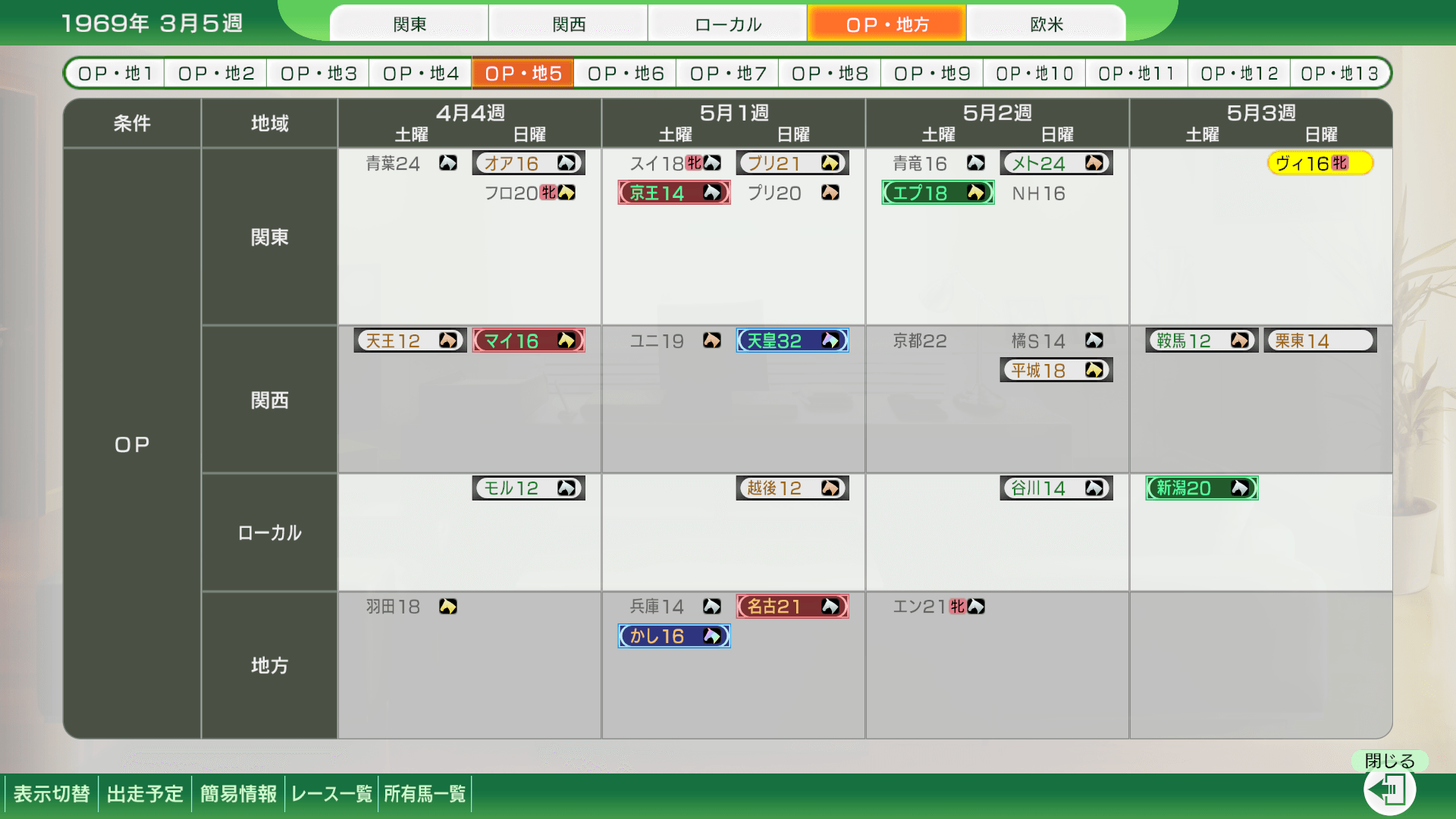Click horse icon in エプ18 entry
This screenshot has height=819, width=1456.
point(975,193)
